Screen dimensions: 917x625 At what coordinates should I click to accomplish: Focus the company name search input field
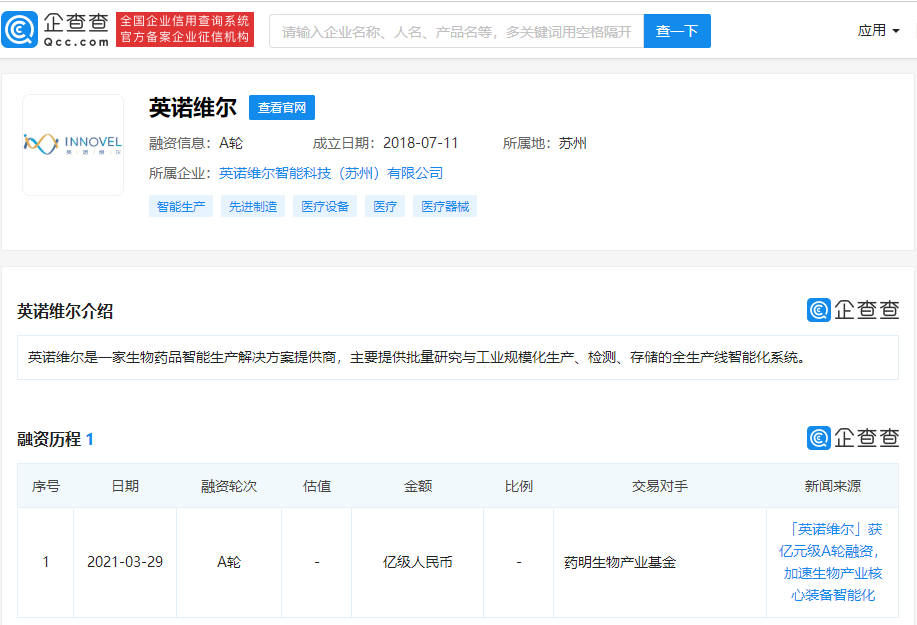pyautogui.click(x=456, y=31)
